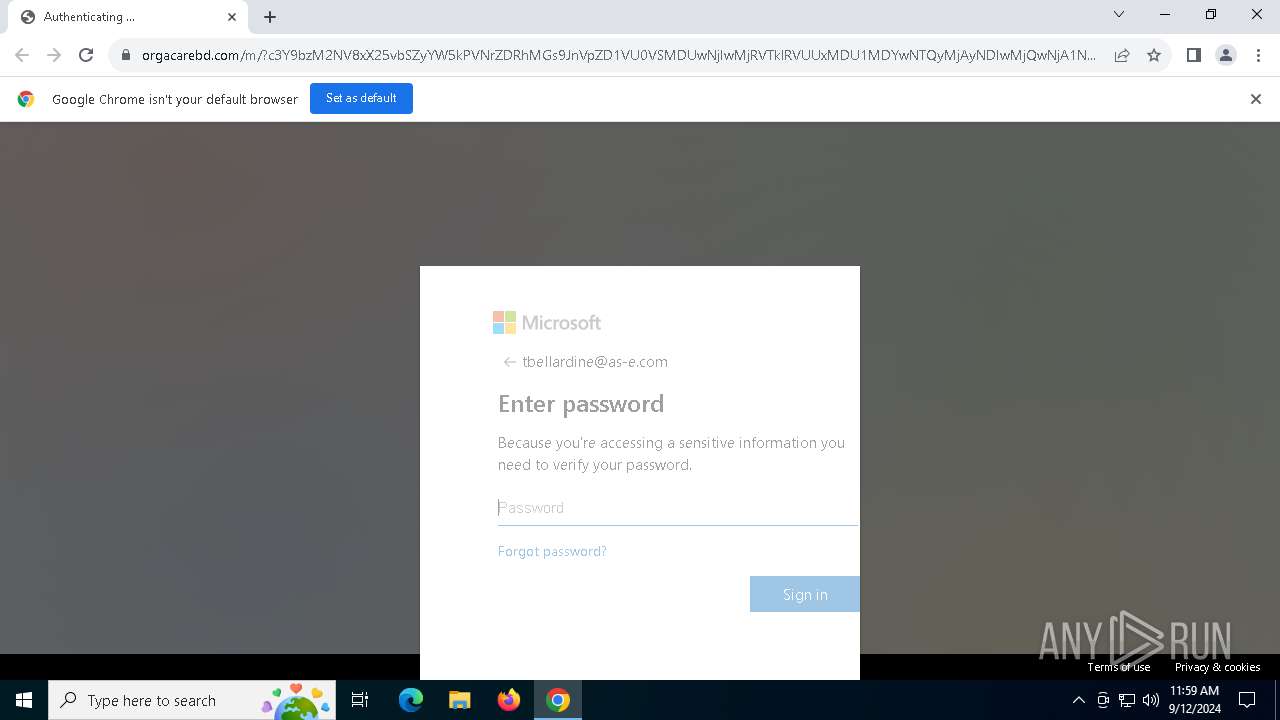Open Task View on the taskbar
This screenshot has width=1280, height=720.
[360, 700]
